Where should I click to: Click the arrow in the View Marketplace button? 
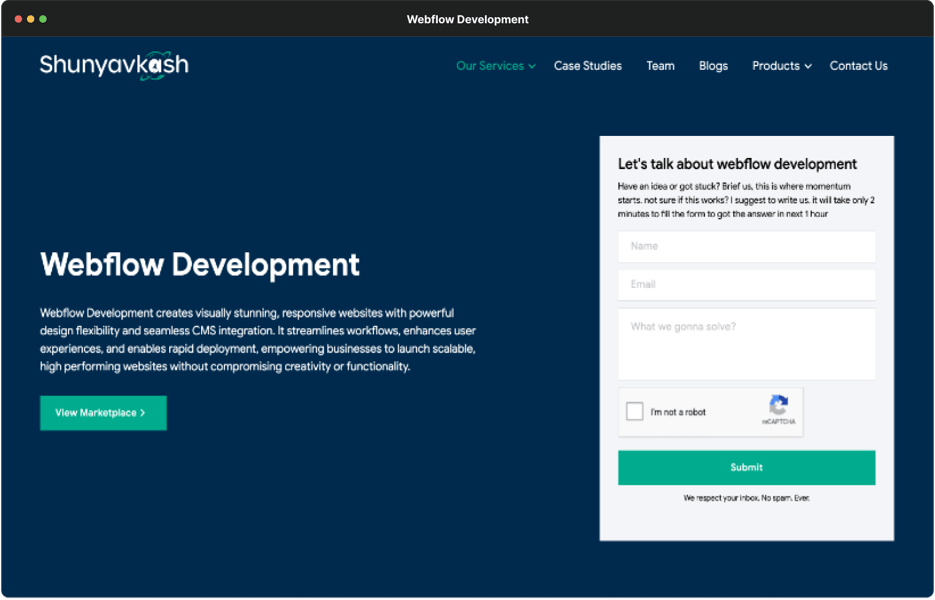coord(143,413)
